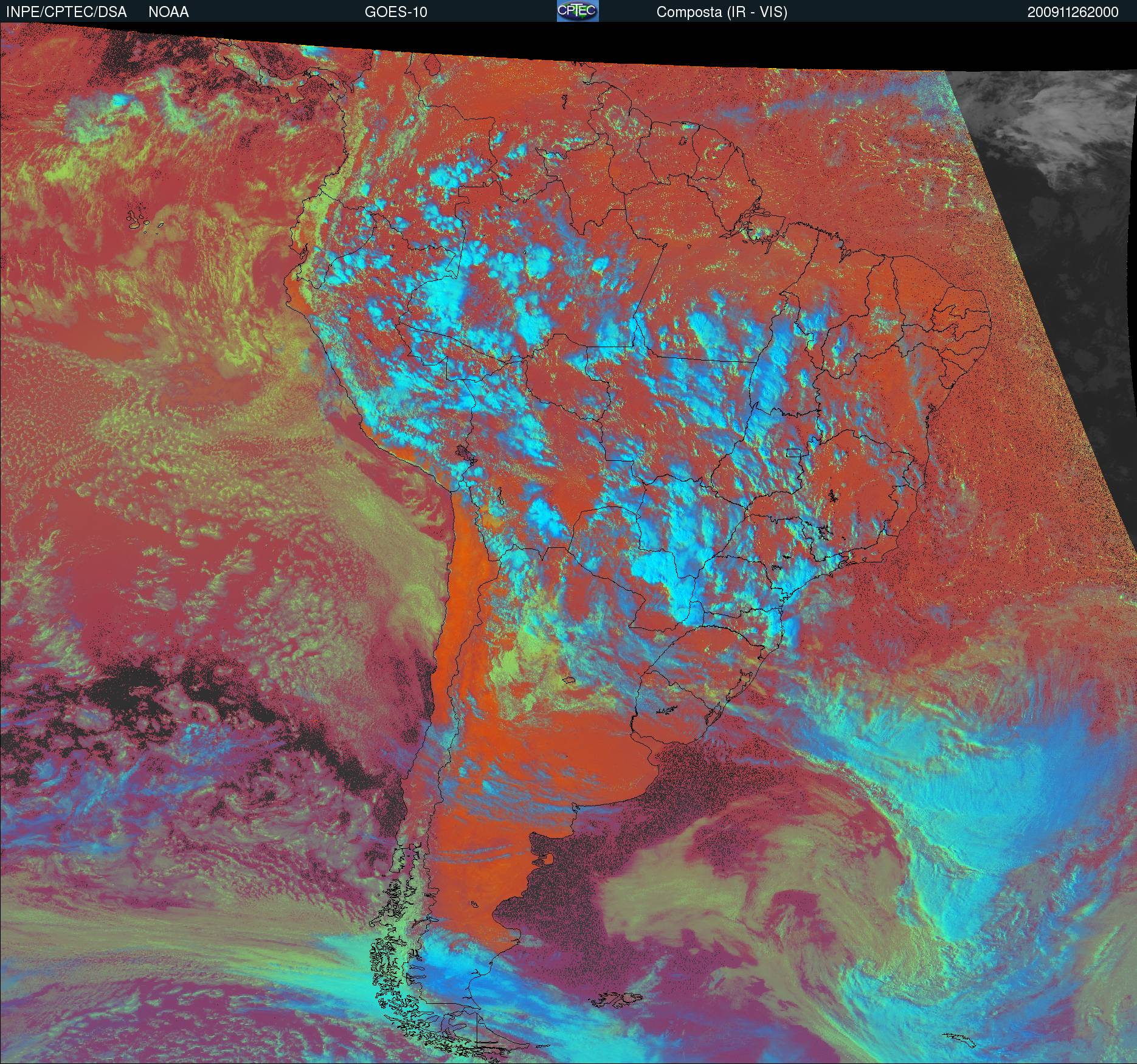The height and width of the screenshot is (1064, 1137).
Task: Click the 'INPE/CPTEC/DSA' header text
Action: (66, 12)
